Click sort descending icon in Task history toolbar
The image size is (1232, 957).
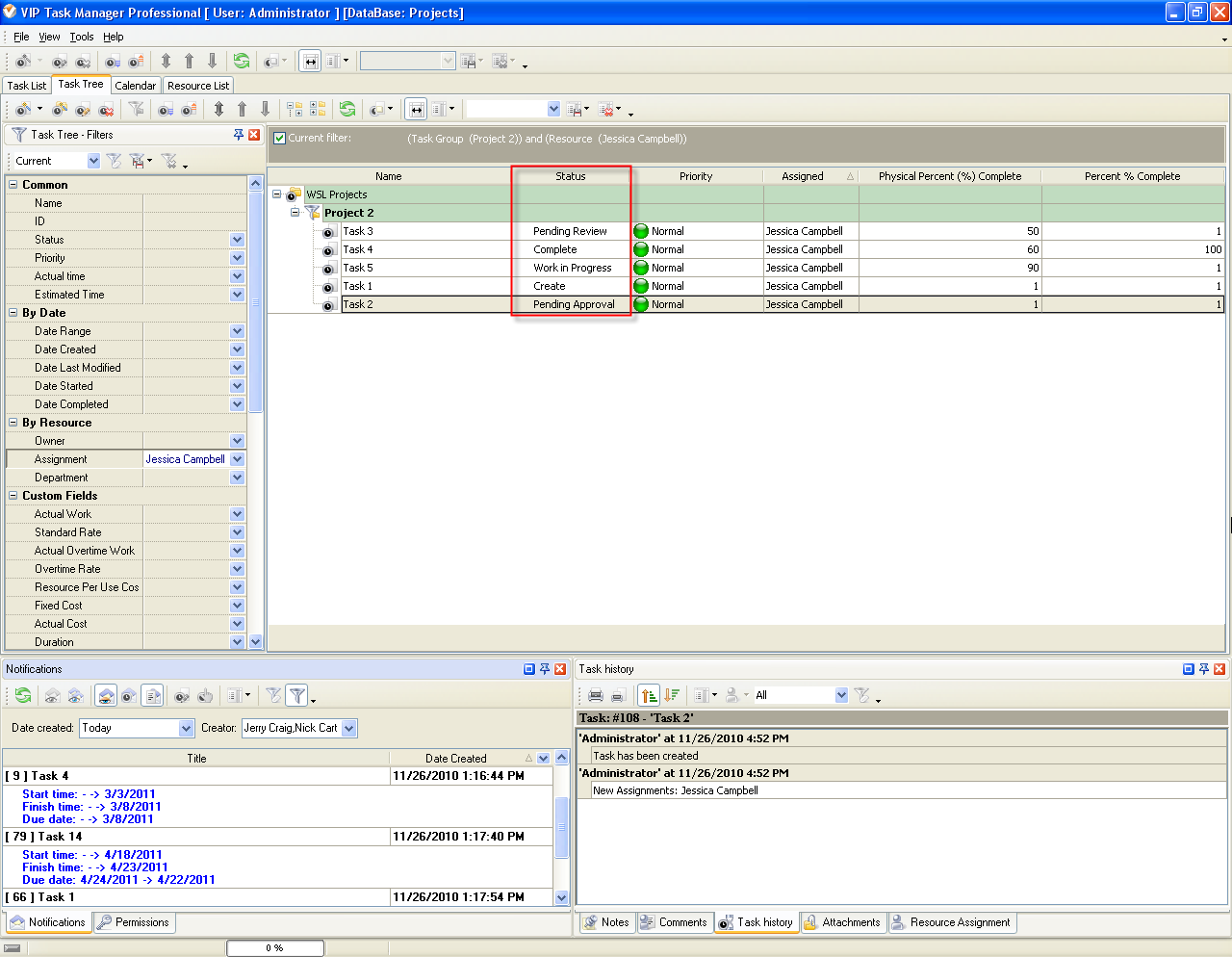tap(672, 695)
